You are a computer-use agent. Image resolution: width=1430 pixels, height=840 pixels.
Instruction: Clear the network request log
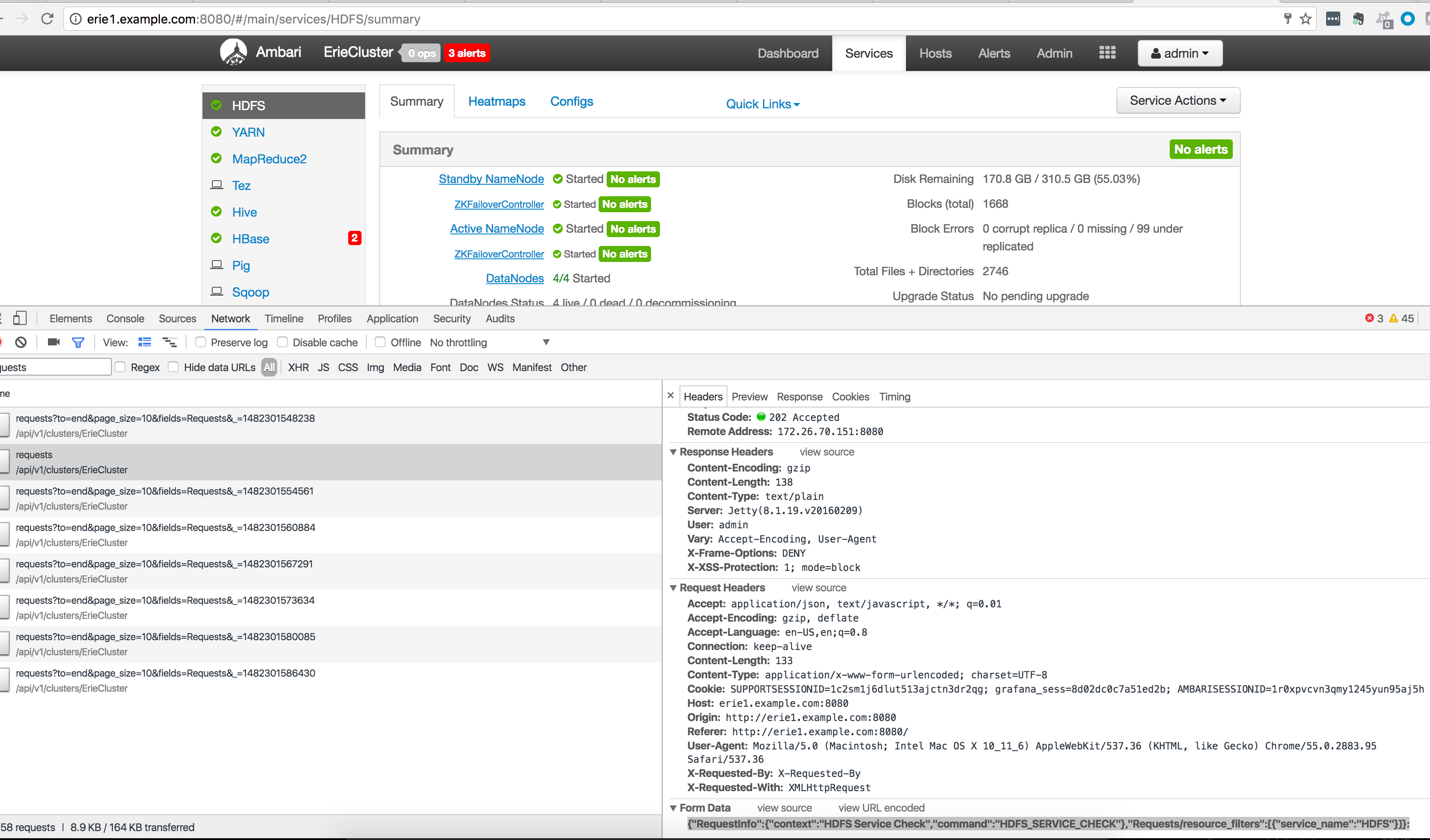coord(21,342)
